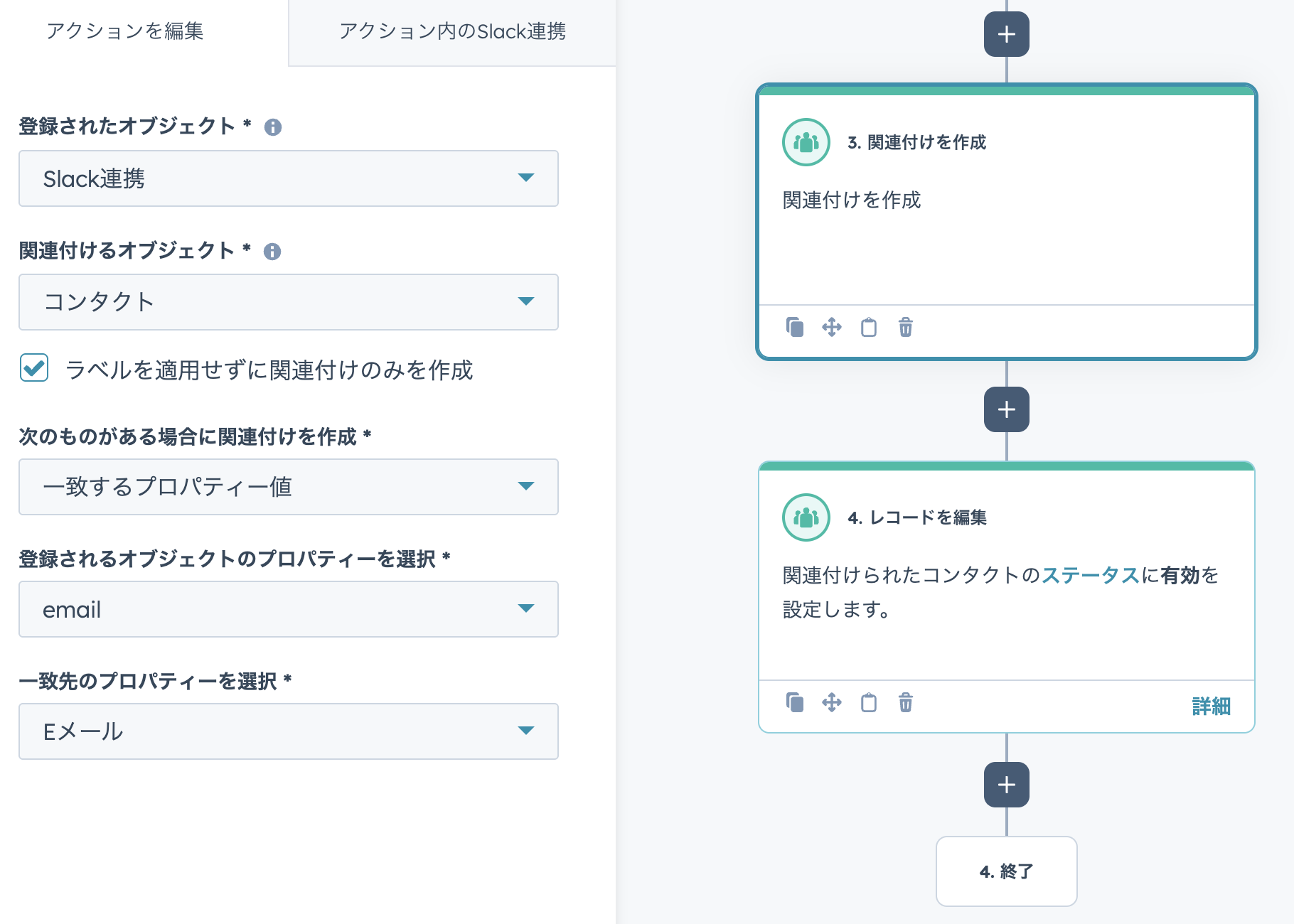
Task: Show info tooltip for 関連付けるオブジェクト
Action: coord(272,252)
